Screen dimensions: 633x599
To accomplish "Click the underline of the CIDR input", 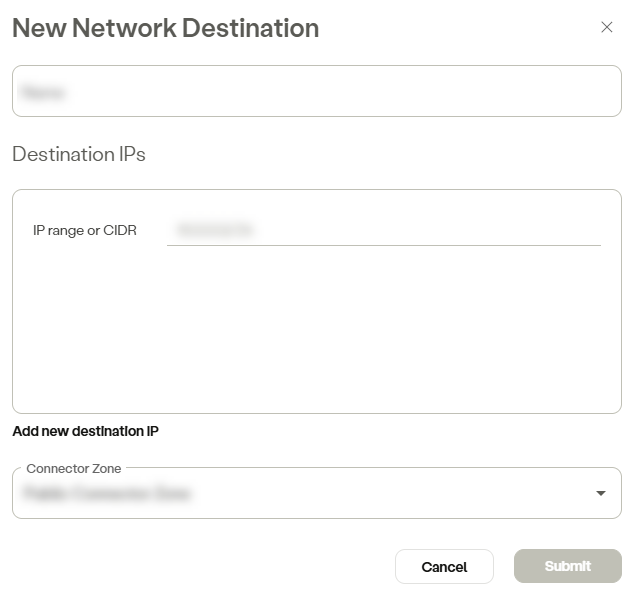I will (x=384, y=245).
